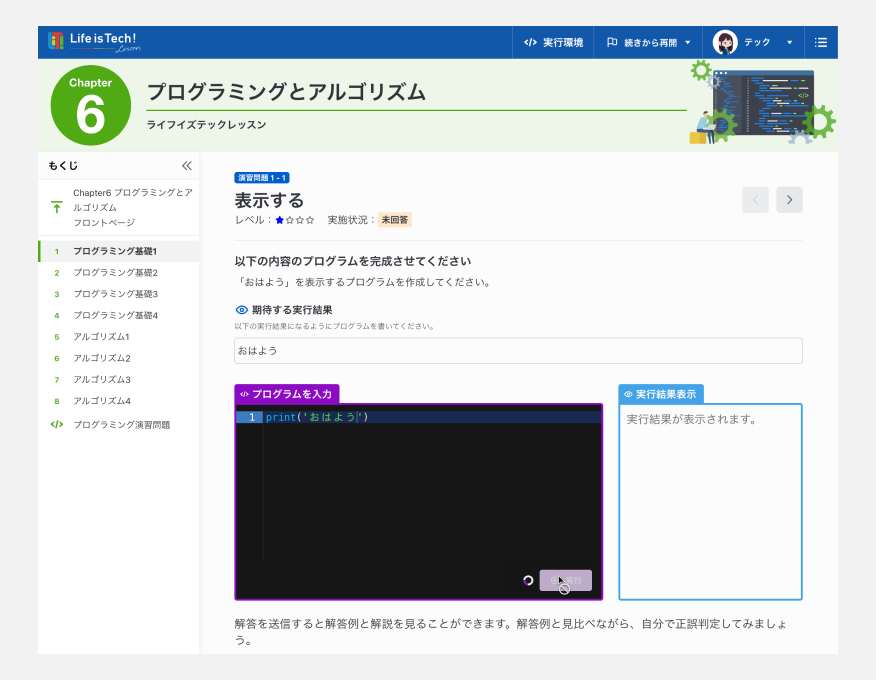
Task: Click the green up-arrow front page icon
Action: 56,207
